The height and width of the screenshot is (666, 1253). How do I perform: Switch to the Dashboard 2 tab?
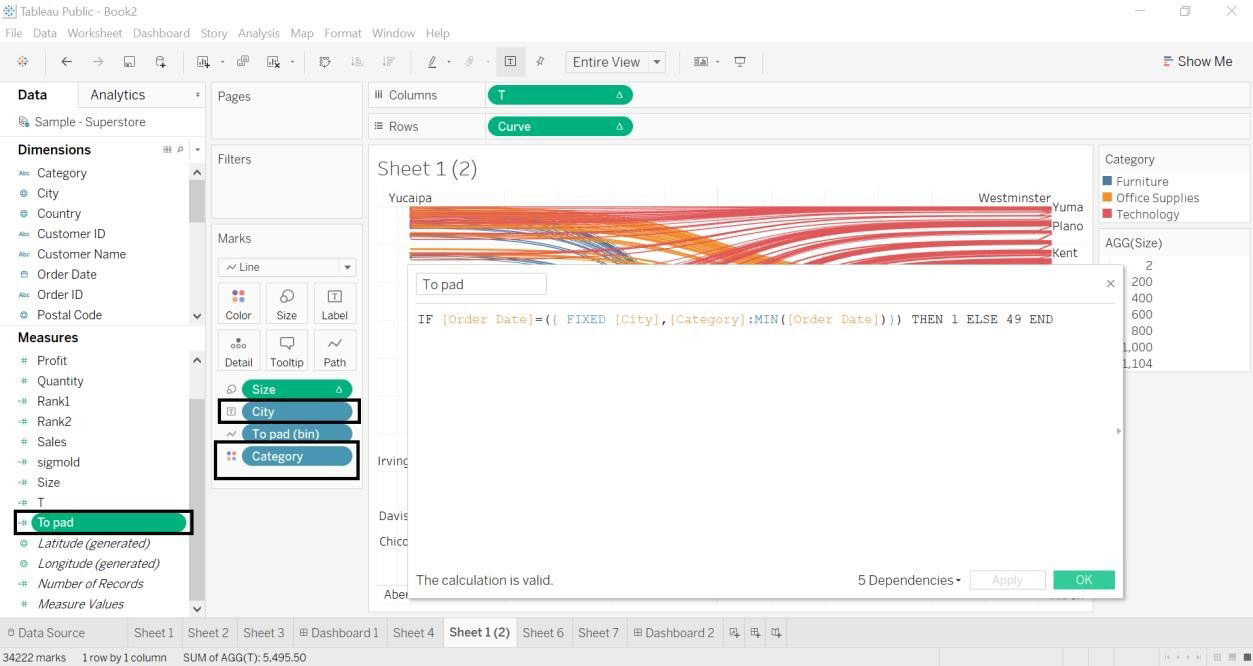[673, 633]
